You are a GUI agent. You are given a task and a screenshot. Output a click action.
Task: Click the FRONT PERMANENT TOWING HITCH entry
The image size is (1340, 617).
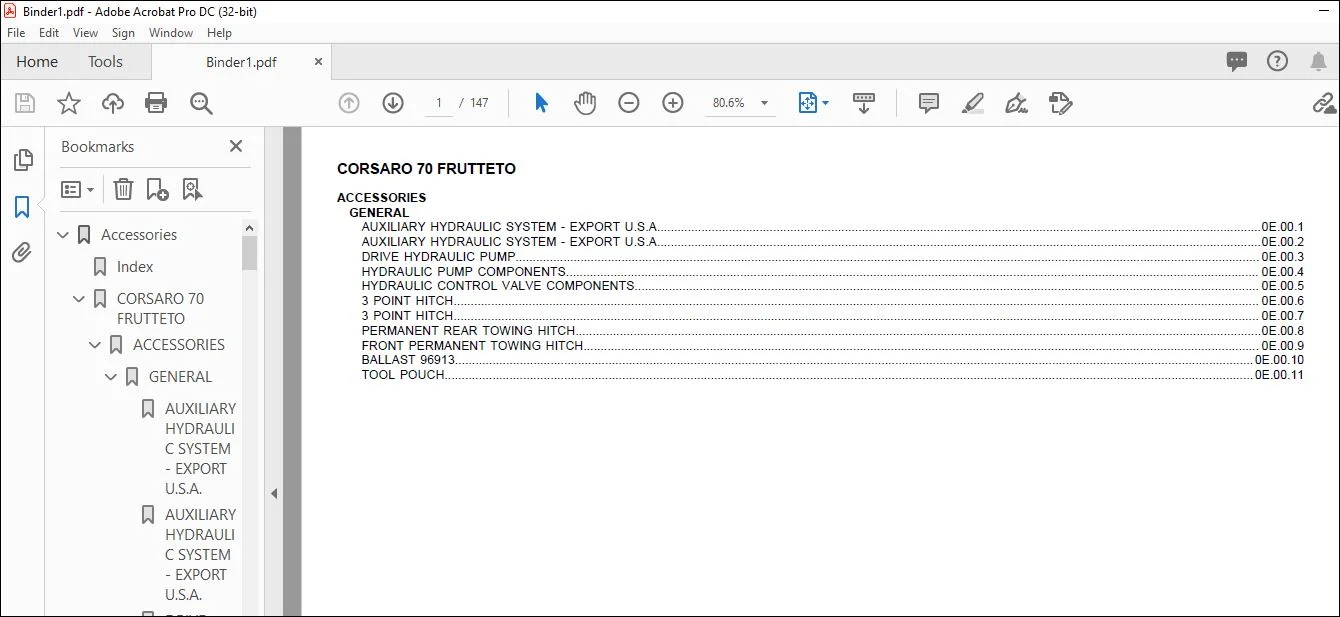pos(833,345)
